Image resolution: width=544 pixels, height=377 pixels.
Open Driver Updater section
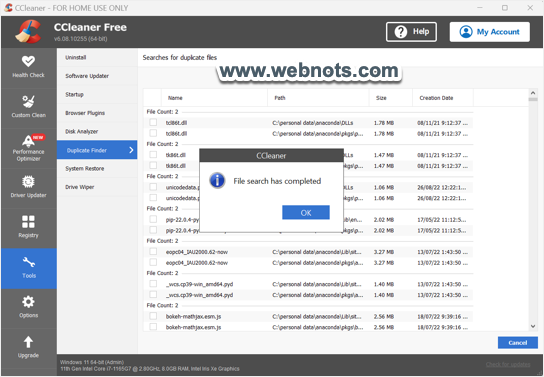(x=28, y=188)
